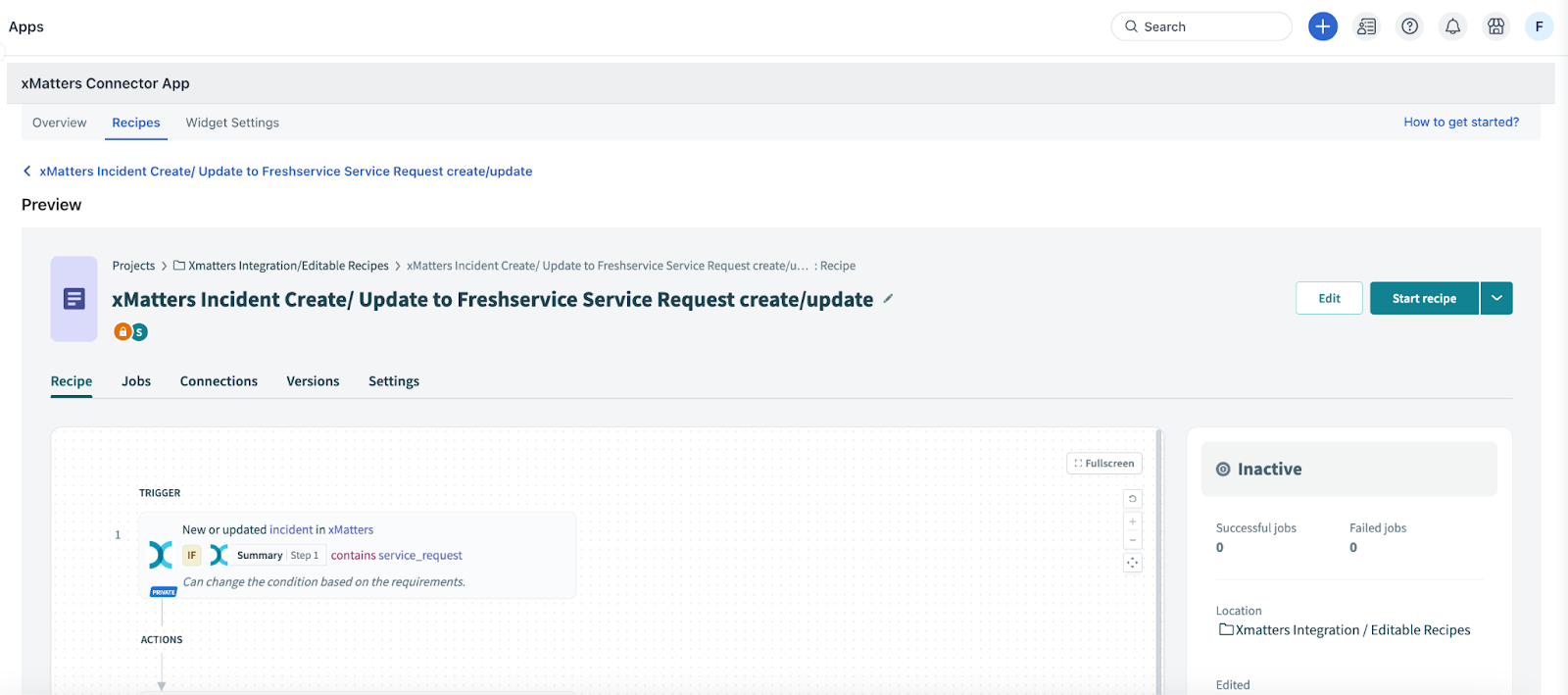Click the Preview heading

(x=52, y=205)
